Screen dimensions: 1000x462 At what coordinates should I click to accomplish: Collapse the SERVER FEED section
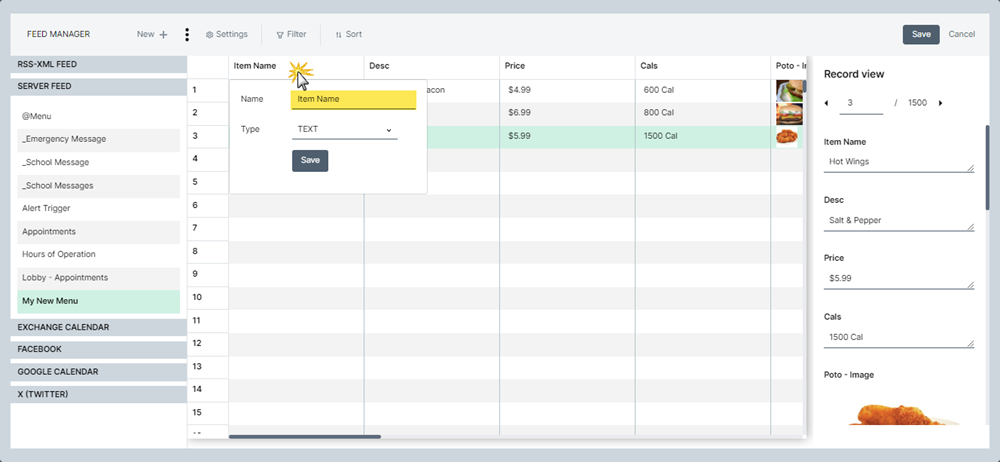98,87
